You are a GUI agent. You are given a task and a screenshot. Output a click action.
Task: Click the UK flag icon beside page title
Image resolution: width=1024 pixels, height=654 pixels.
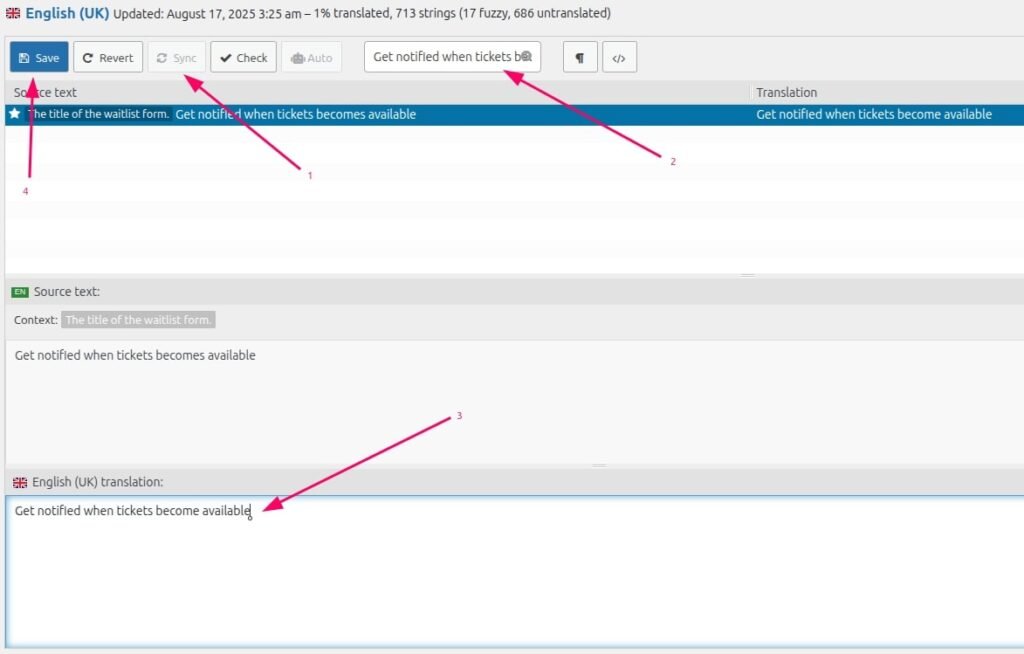pos(12,14)
